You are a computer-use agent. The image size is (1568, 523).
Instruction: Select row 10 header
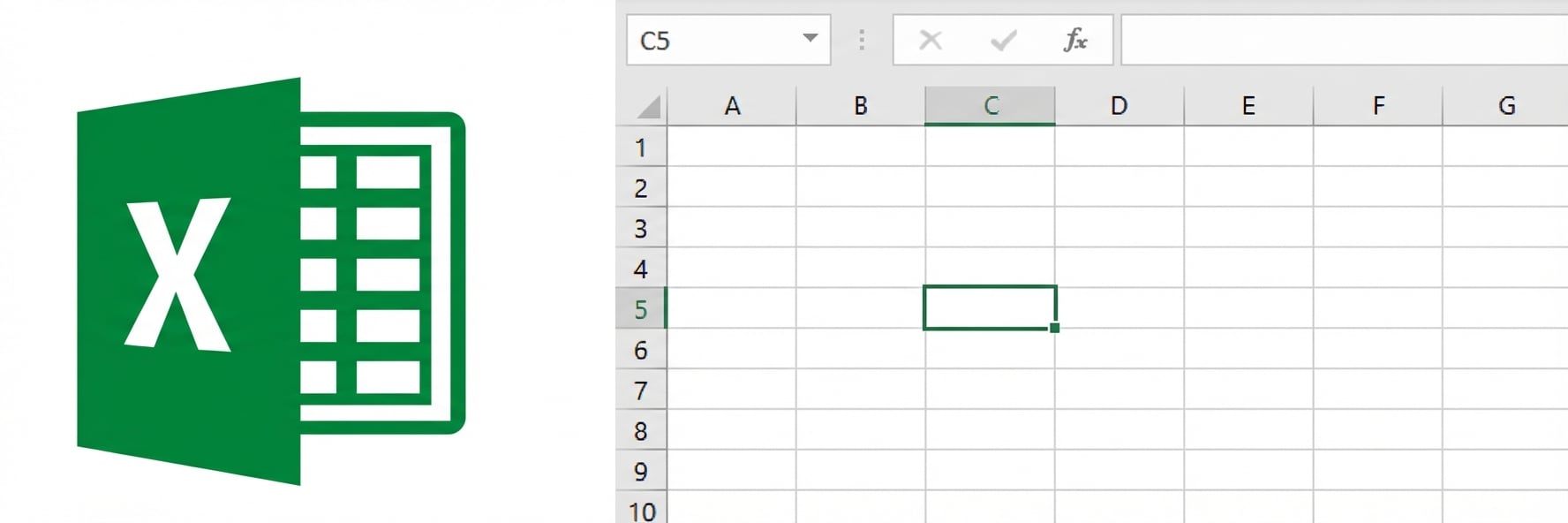[x=642, y=511]
